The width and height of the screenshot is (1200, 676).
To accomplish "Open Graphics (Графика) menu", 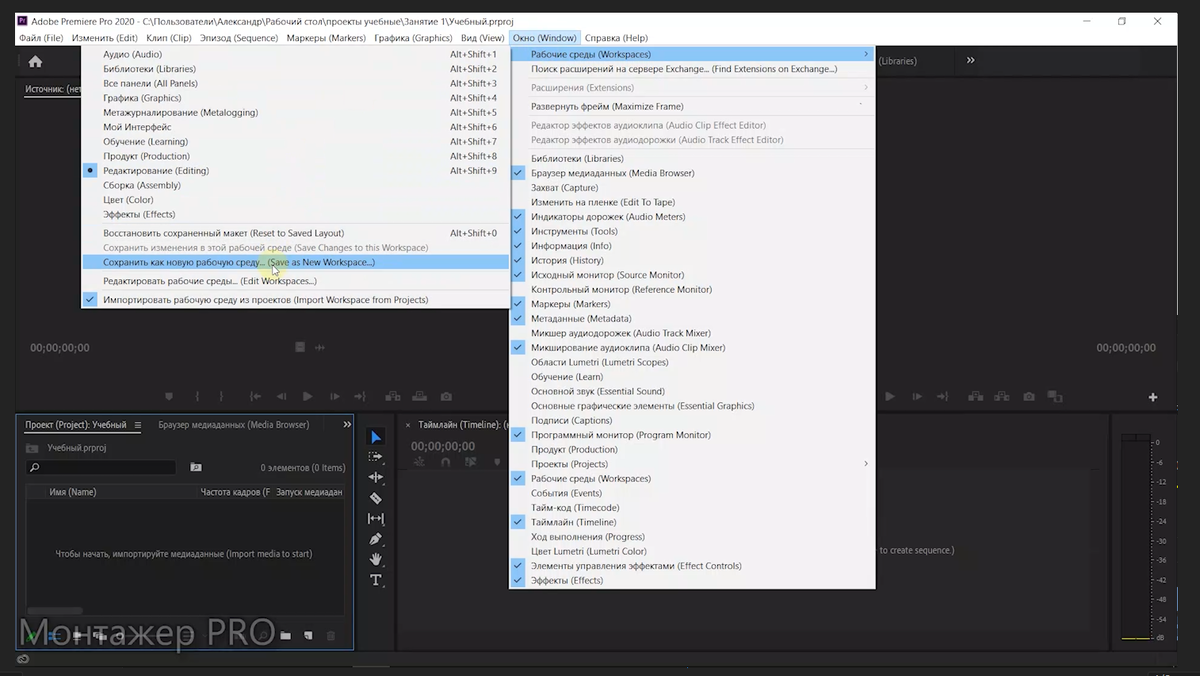I will click(413, 38).
